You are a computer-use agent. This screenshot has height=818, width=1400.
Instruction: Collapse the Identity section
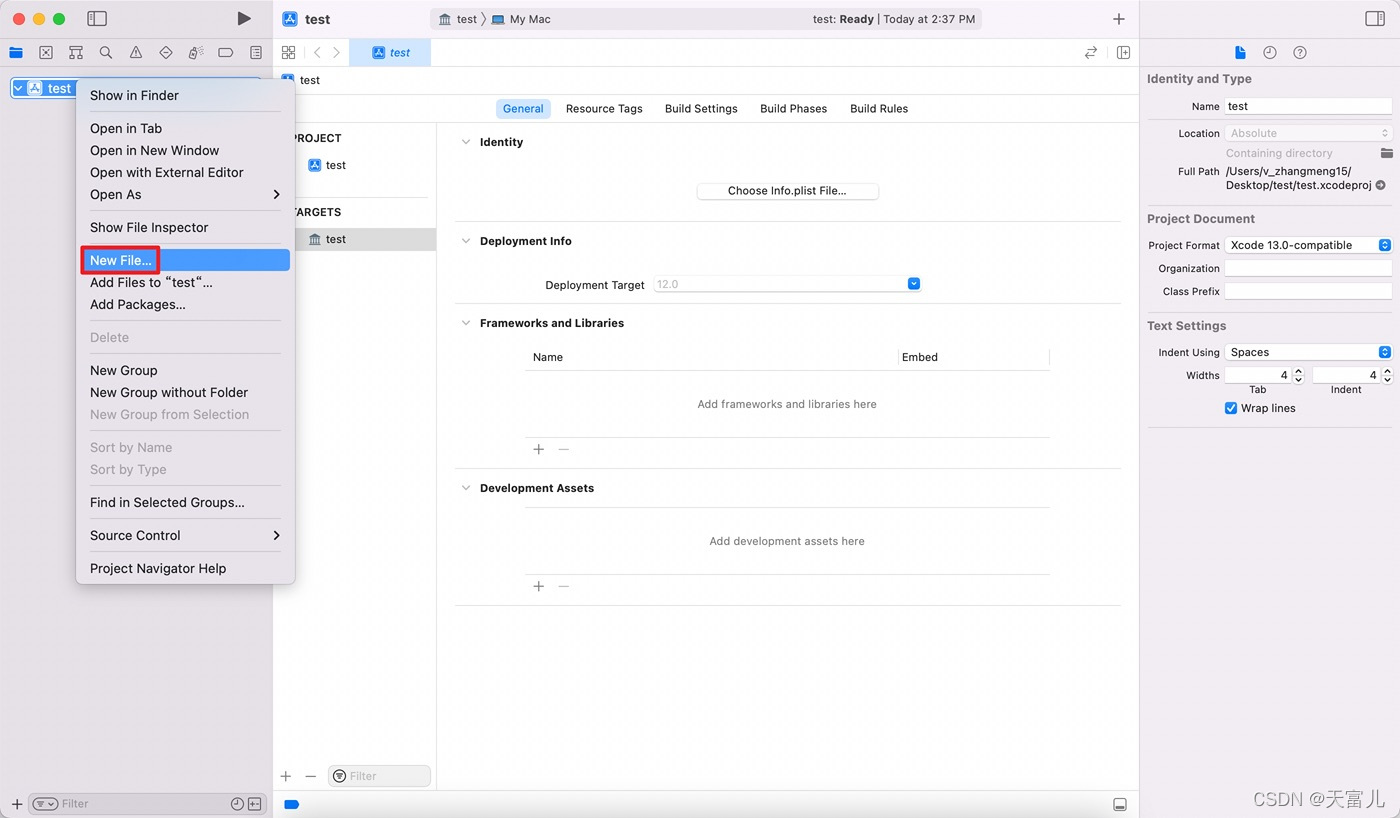point(465,142)
